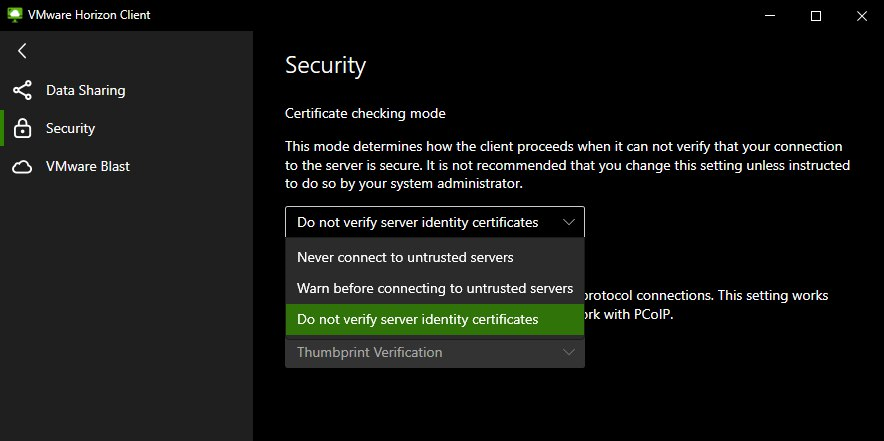The height and width of the screenshot is (441, 884).
Task: Click the VMware Horizon logo in title bar
Action: pos(15,15)
